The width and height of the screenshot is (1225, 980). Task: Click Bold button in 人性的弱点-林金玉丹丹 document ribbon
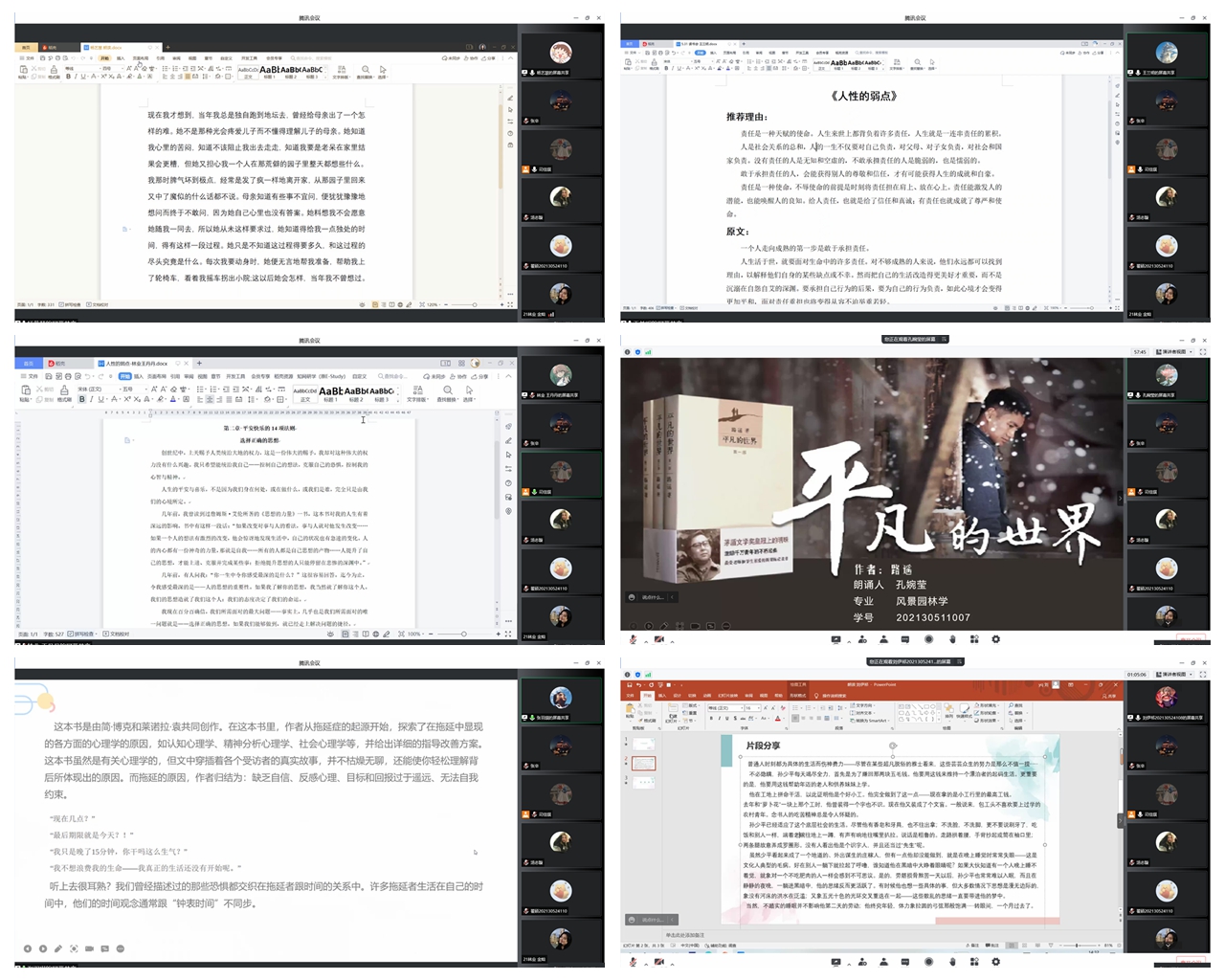point(81,399)
